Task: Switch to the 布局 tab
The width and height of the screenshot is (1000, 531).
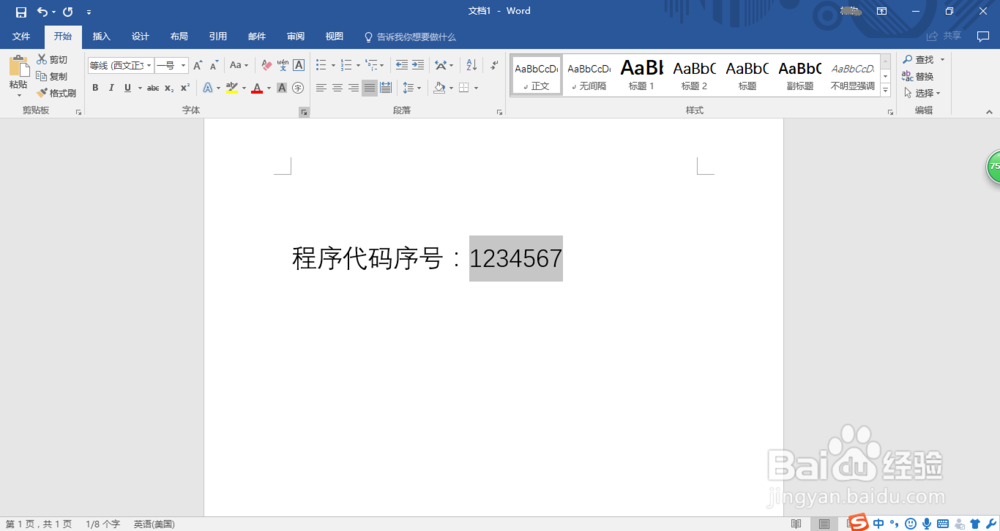Action: pos(179,36)
